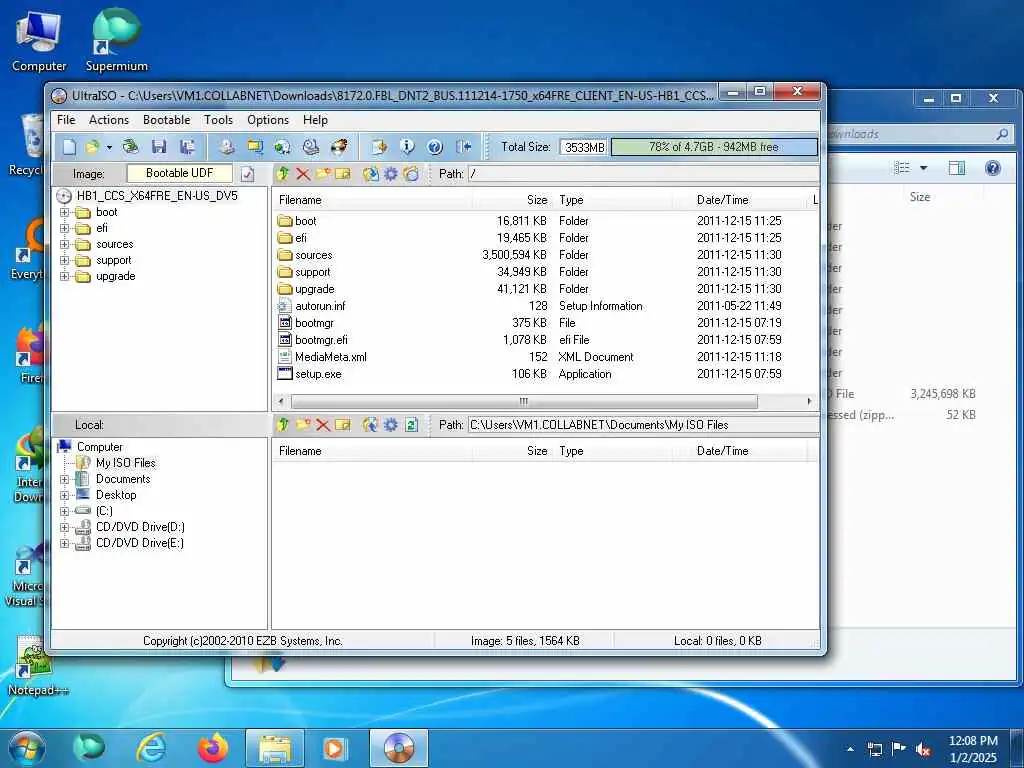Click the 78% of 4.7GB capacity bar

(714, 147)
